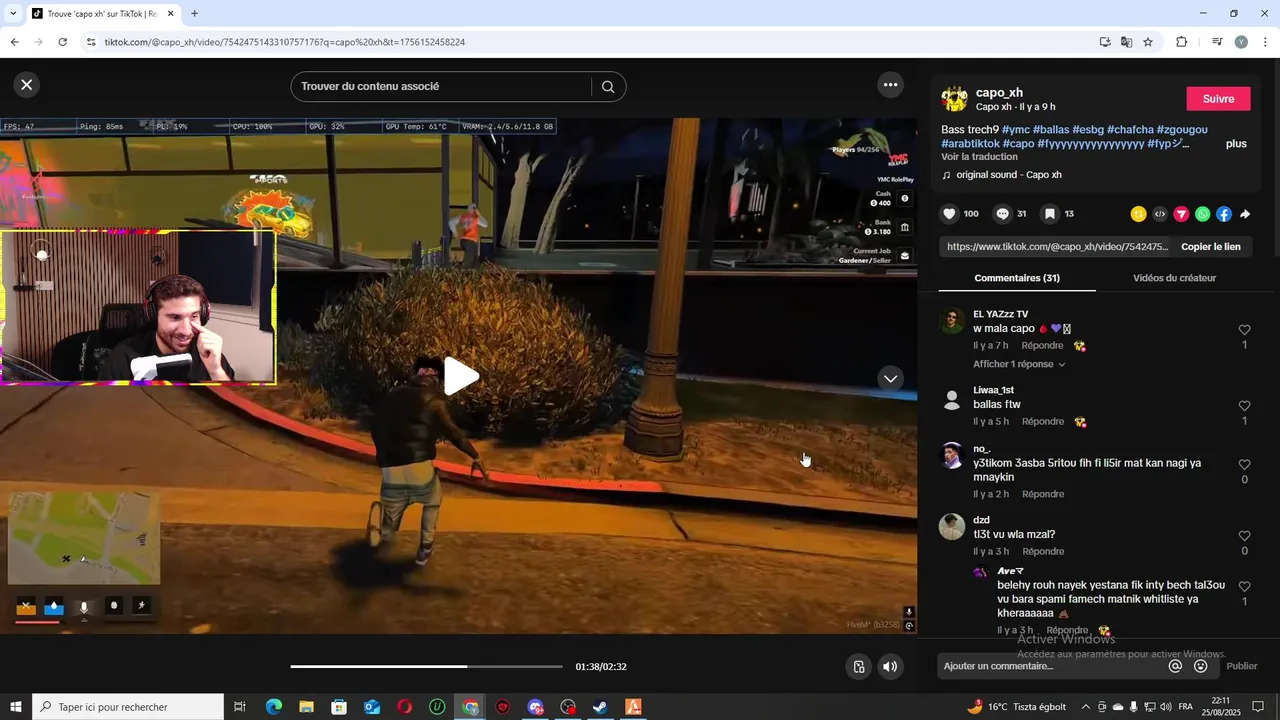Expand Afficher 1 réponse replies
The height and width of the screenshot is (720, 1280).
[1019, 365]
